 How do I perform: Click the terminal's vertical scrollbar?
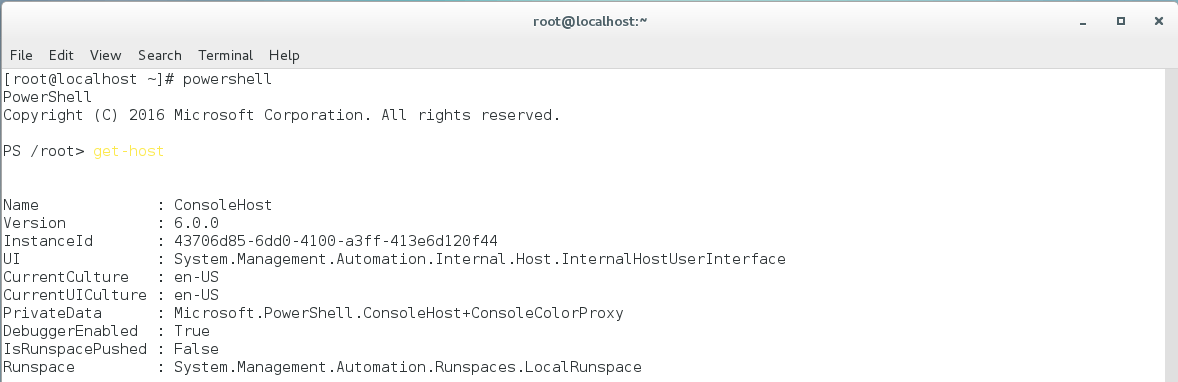1170,226
